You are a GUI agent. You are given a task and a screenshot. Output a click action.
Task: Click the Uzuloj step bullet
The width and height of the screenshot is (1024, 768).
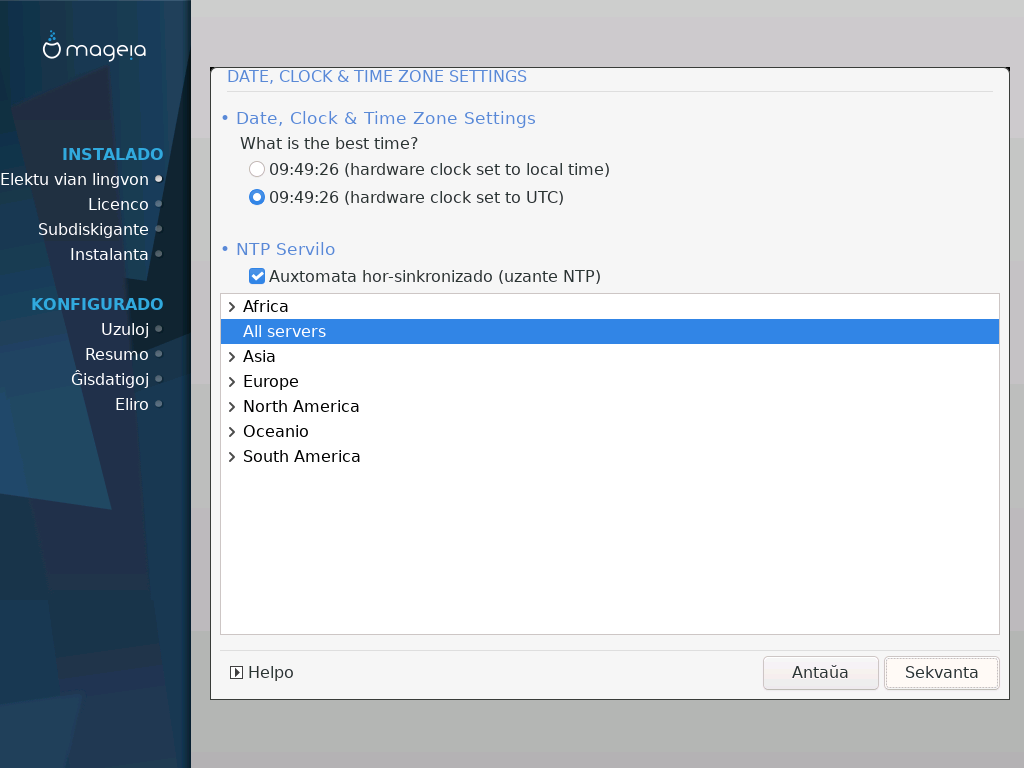coord(159,329)
